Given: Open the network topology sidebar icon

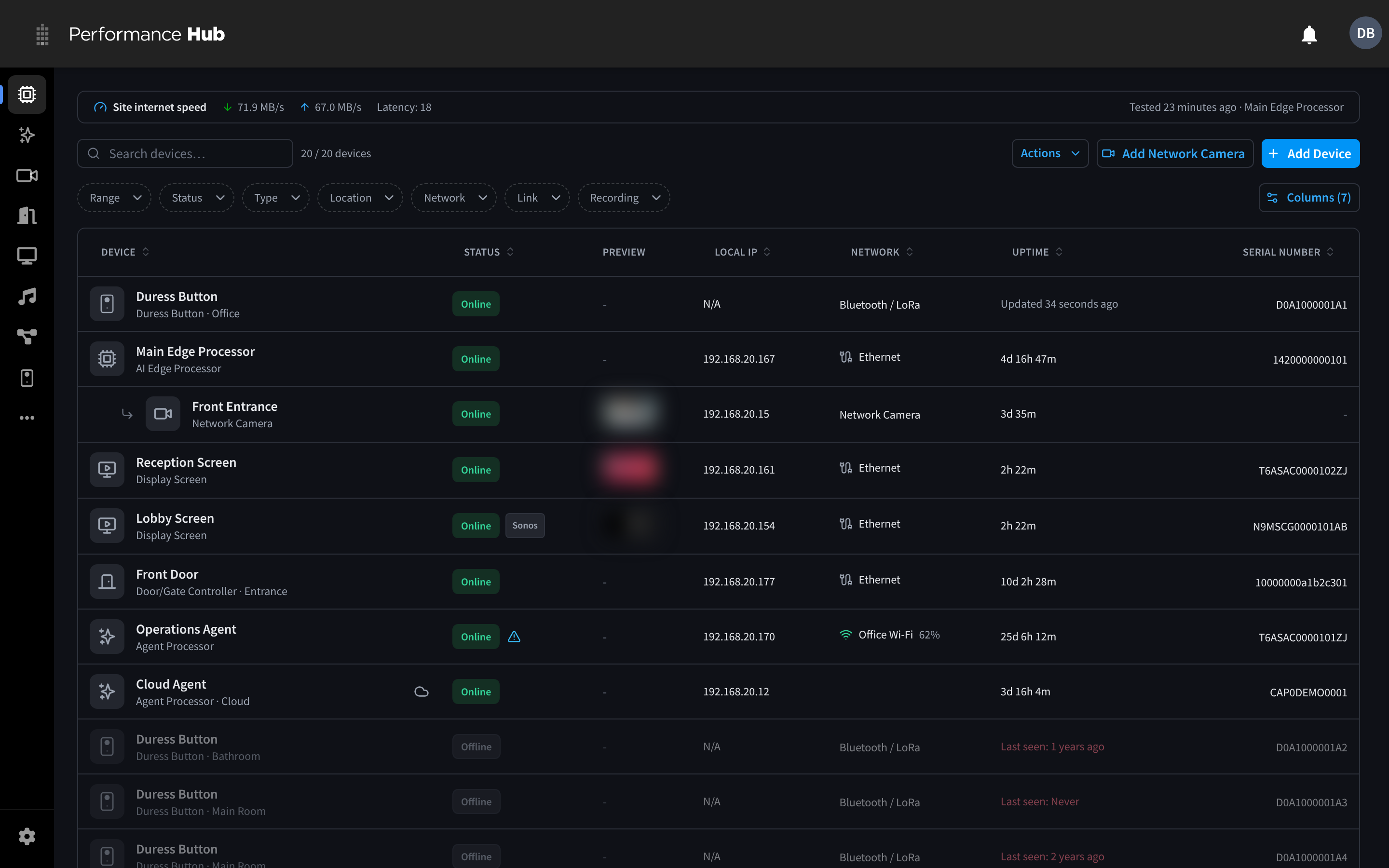Looking at the screenshot, I should (27, 337).
